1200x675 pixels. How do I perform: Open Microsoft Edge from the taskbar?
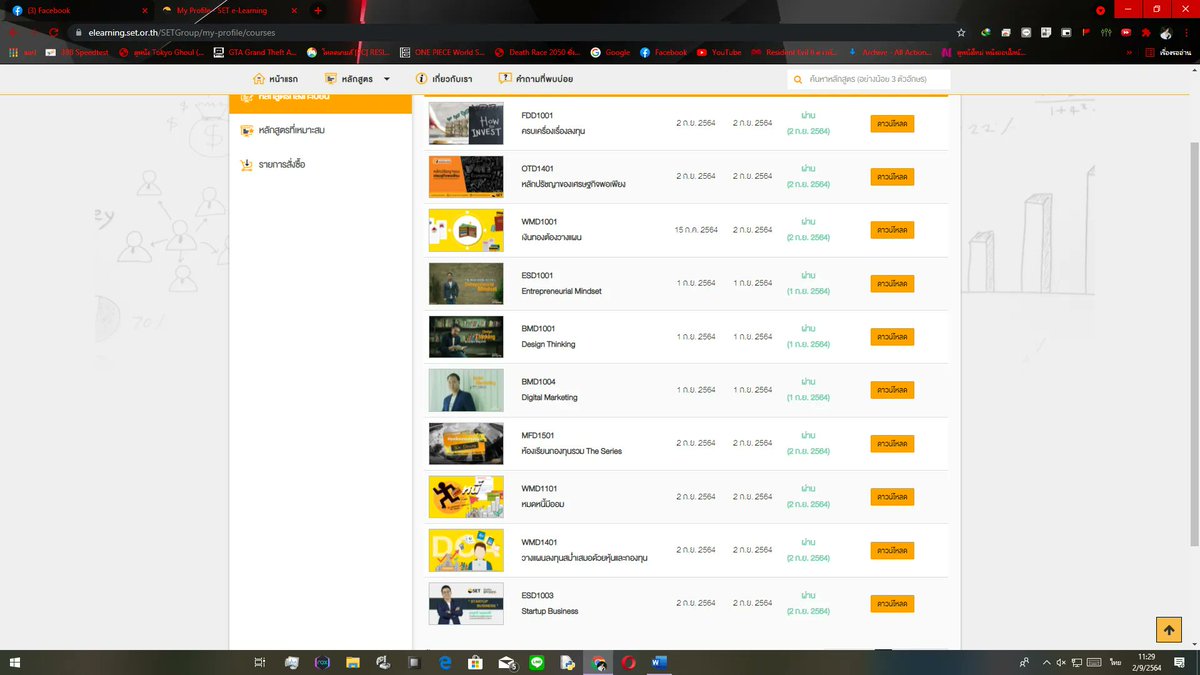coord(445,662)
